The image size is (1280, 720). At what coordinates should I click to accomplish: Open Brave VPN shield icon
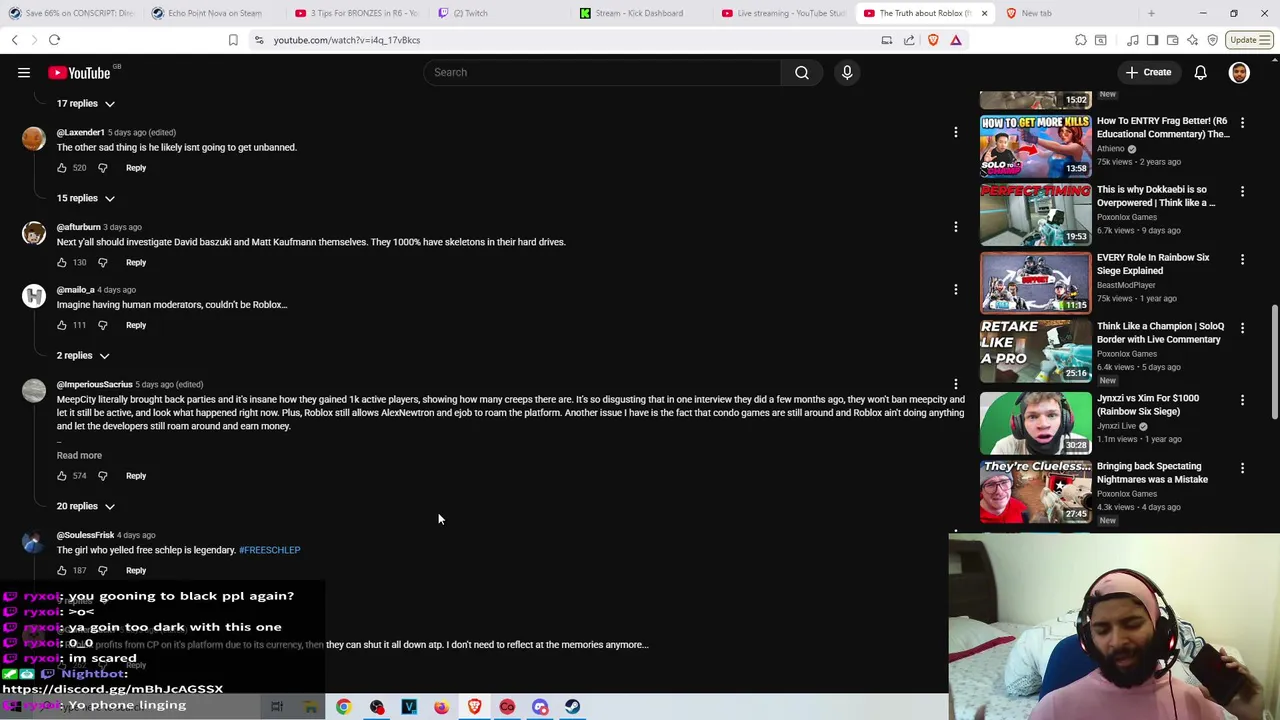(x=1212, y=40)
